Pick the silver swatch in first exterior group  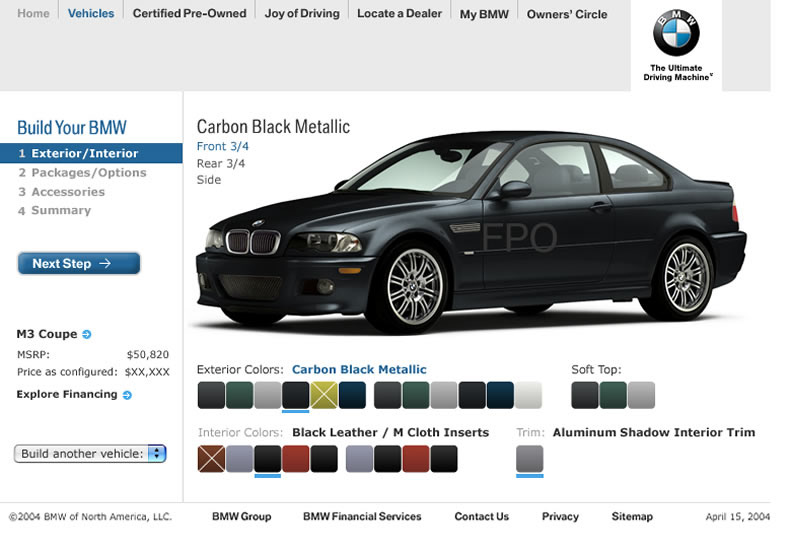click(267, 395)
